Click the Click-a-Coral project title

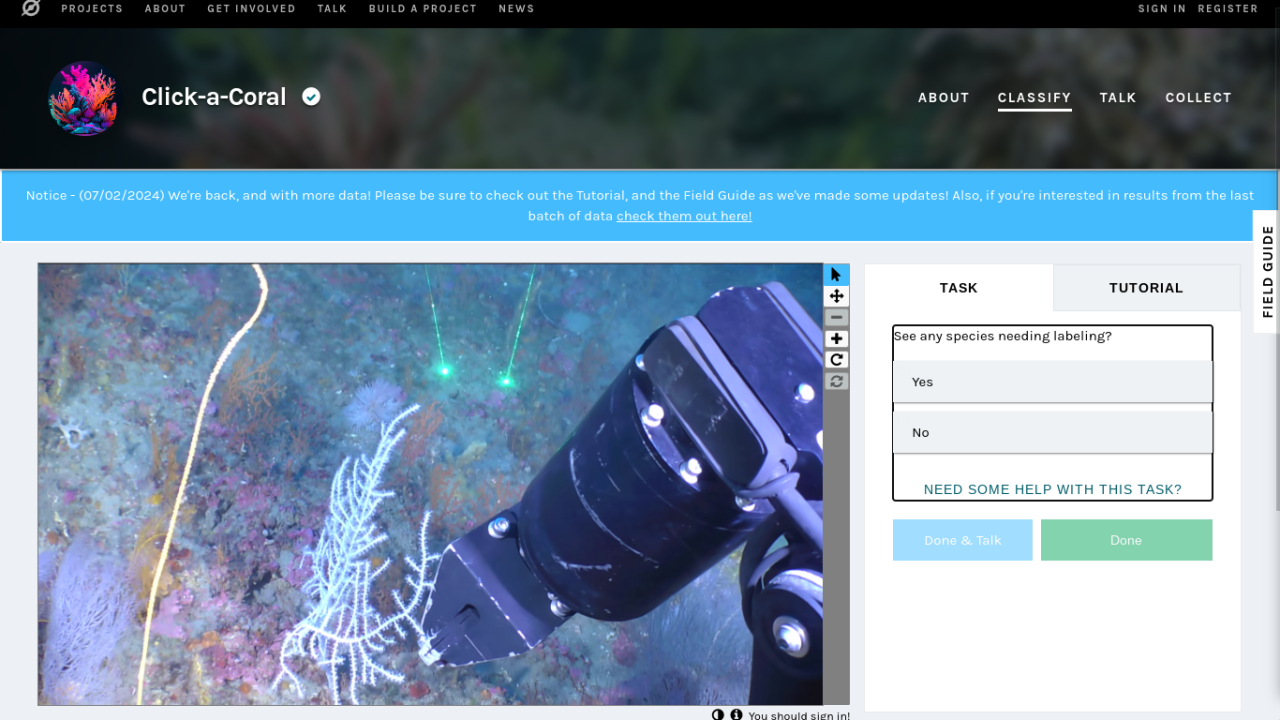tap(214, 97)
